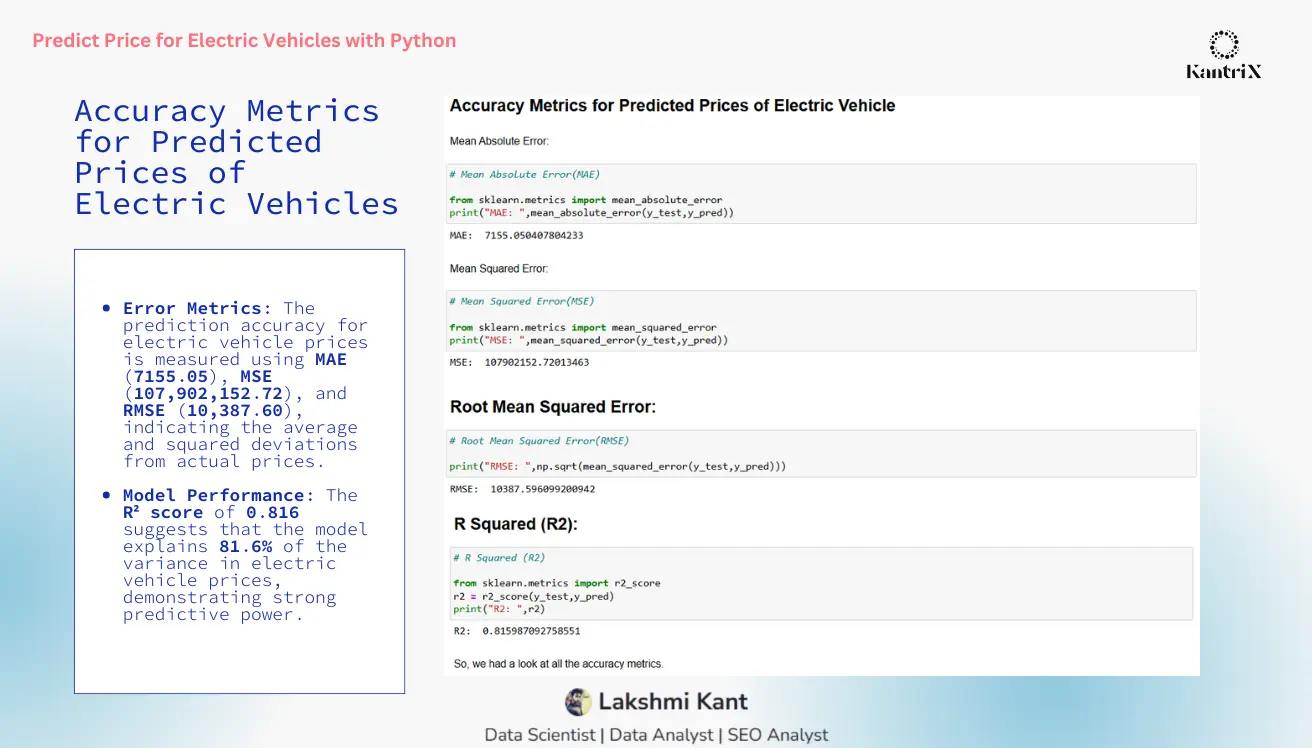Viewport: 1312px width, 748px height.
Task: Click the MSE code cell
Action: [820, 321]
